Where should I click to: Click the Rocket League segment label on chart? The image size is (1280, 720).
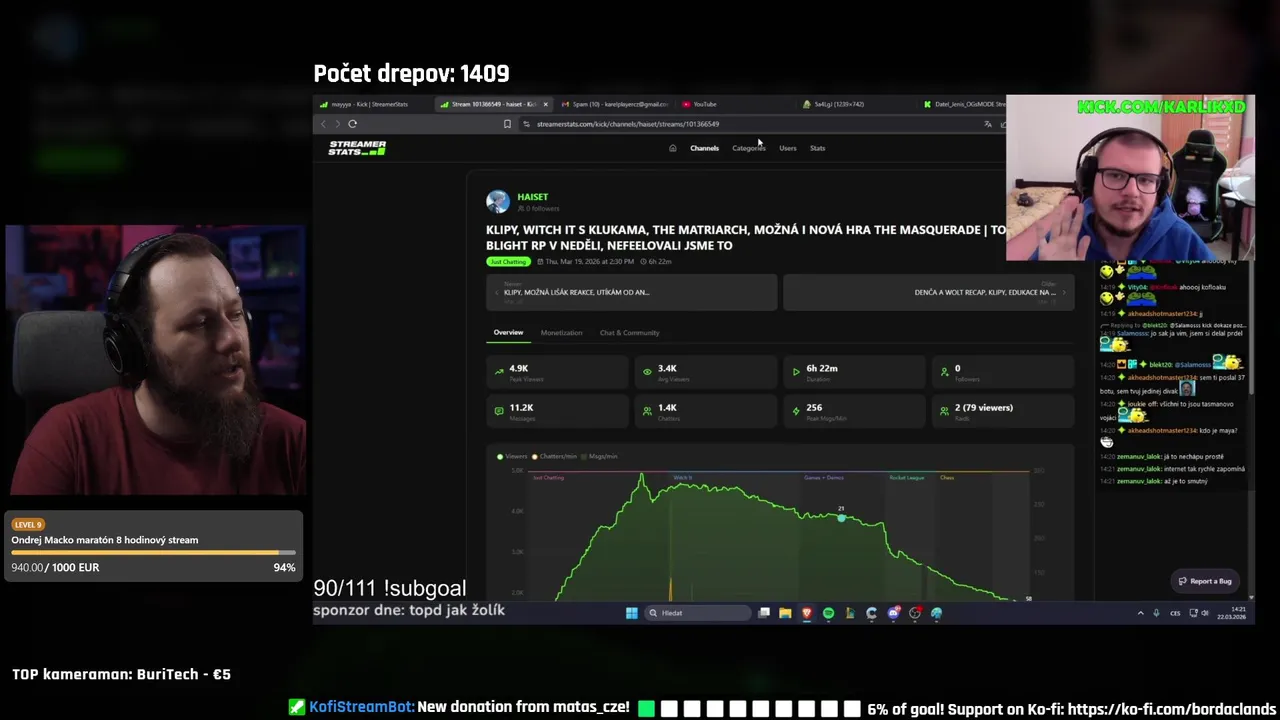907,477
